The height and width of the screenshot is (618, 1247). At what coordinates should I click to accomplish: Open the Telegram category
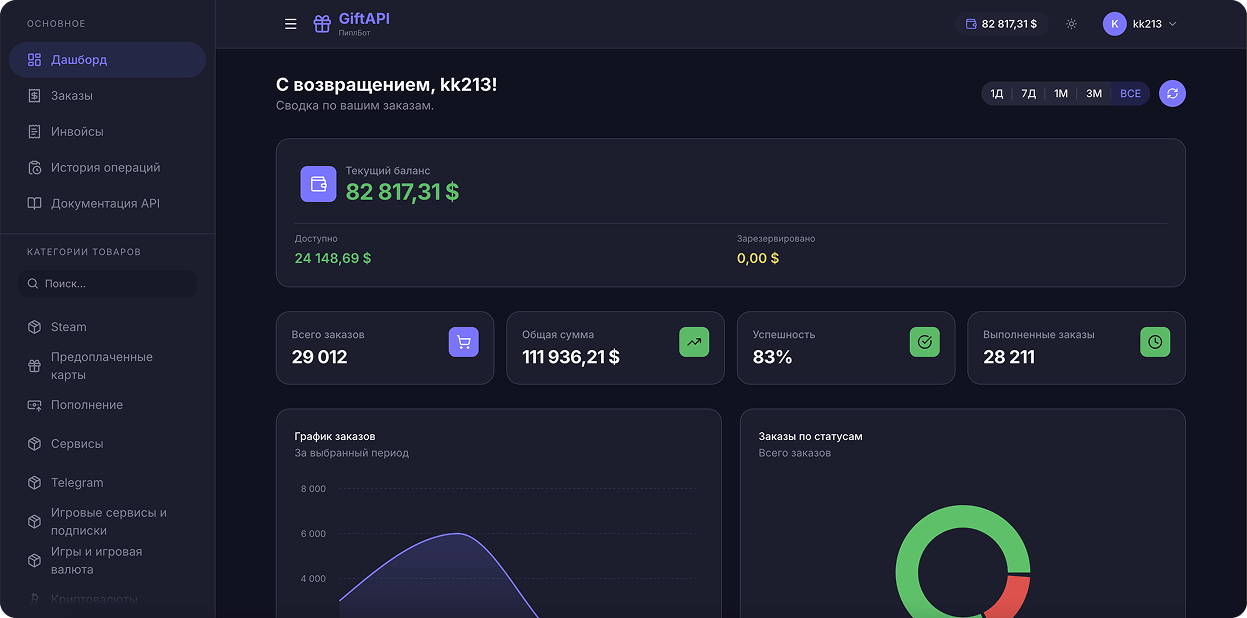(108, 483)
